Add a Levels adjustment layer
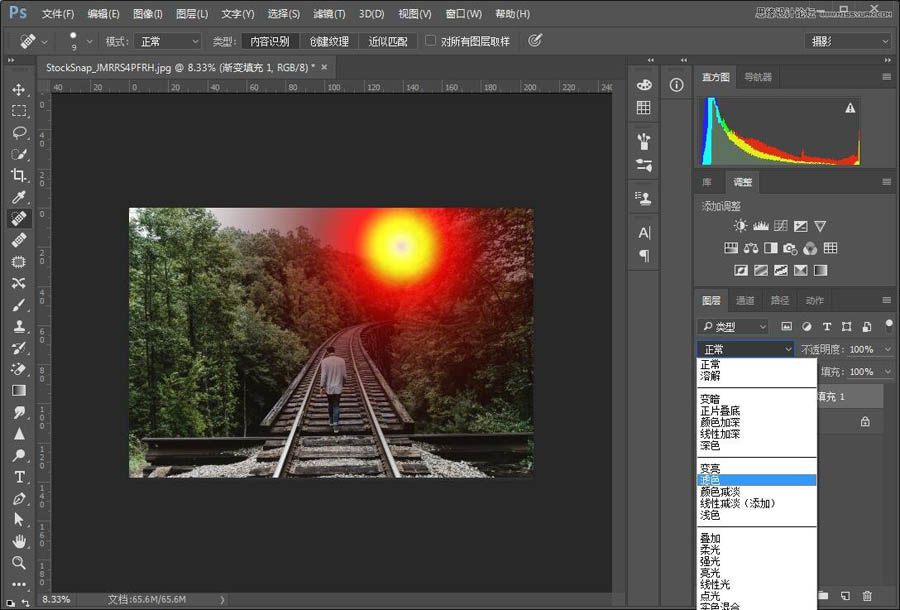The height and width of the screenshot is (610, 900). pos(761,226)
